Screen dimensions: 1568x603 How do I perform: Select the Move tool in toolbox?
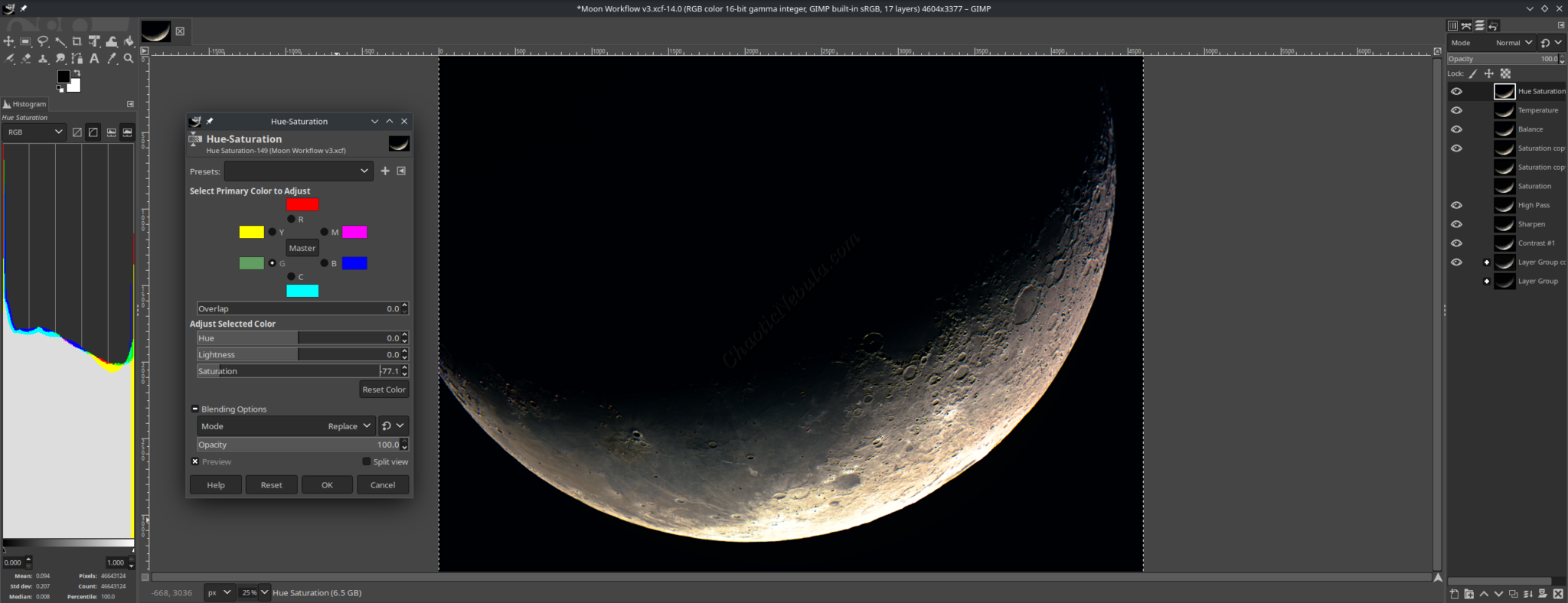(8, 41)
